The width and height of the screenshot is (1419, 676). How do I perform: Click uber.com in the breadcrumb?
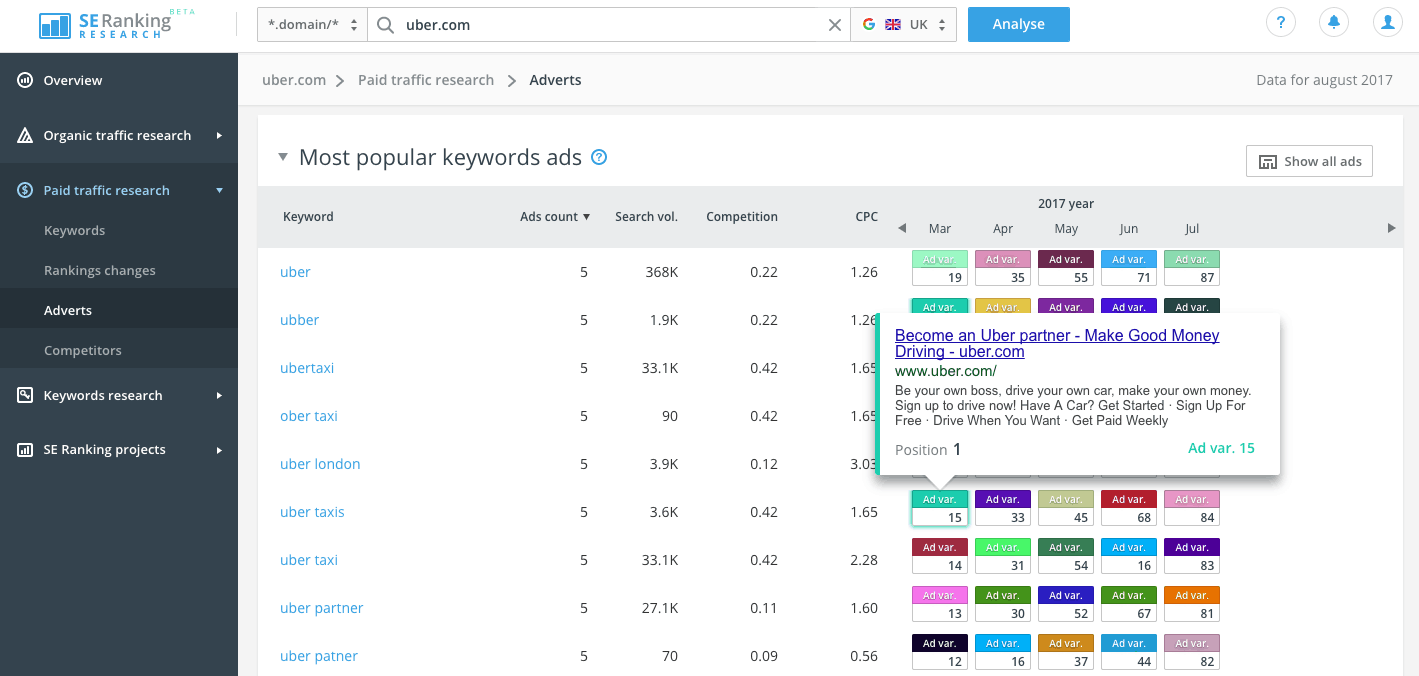click(294, 80)
